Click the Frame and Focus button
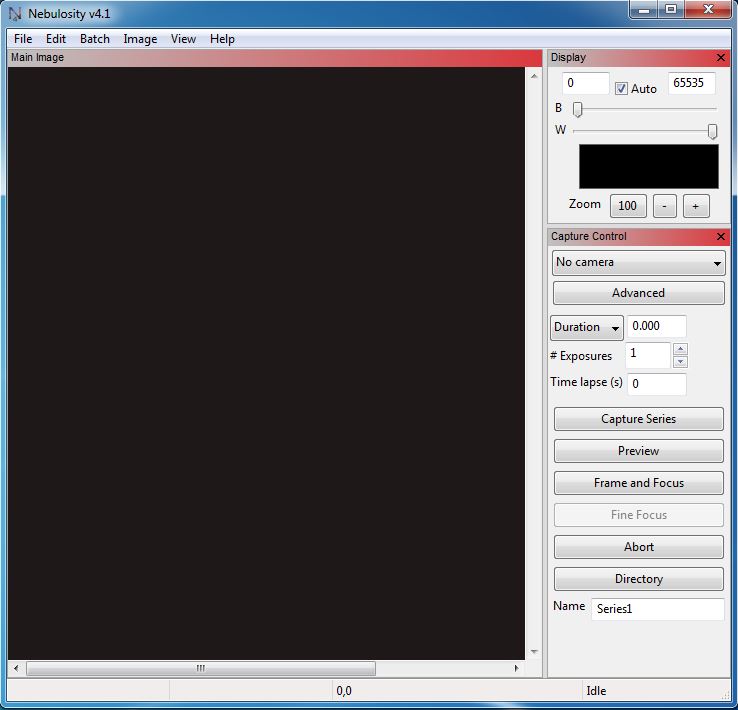The height and width of the screenshot is (710, 738). click(x=639, y=483)
